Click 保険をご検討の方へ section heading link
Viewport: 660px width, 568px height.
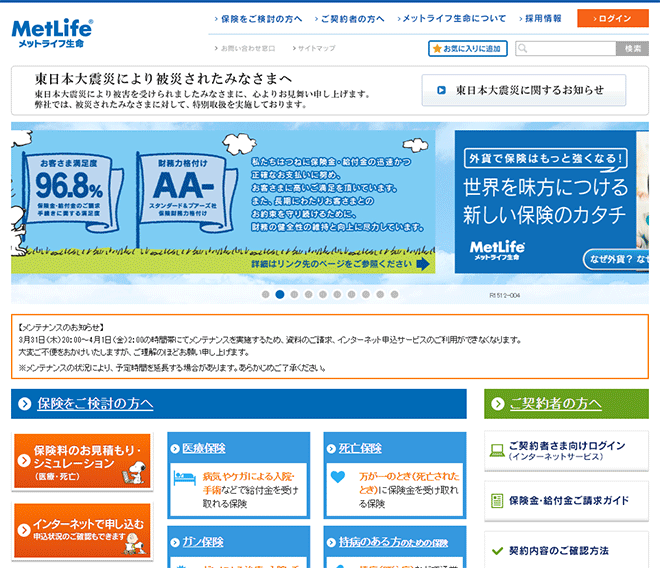click(x=95, y=403)
